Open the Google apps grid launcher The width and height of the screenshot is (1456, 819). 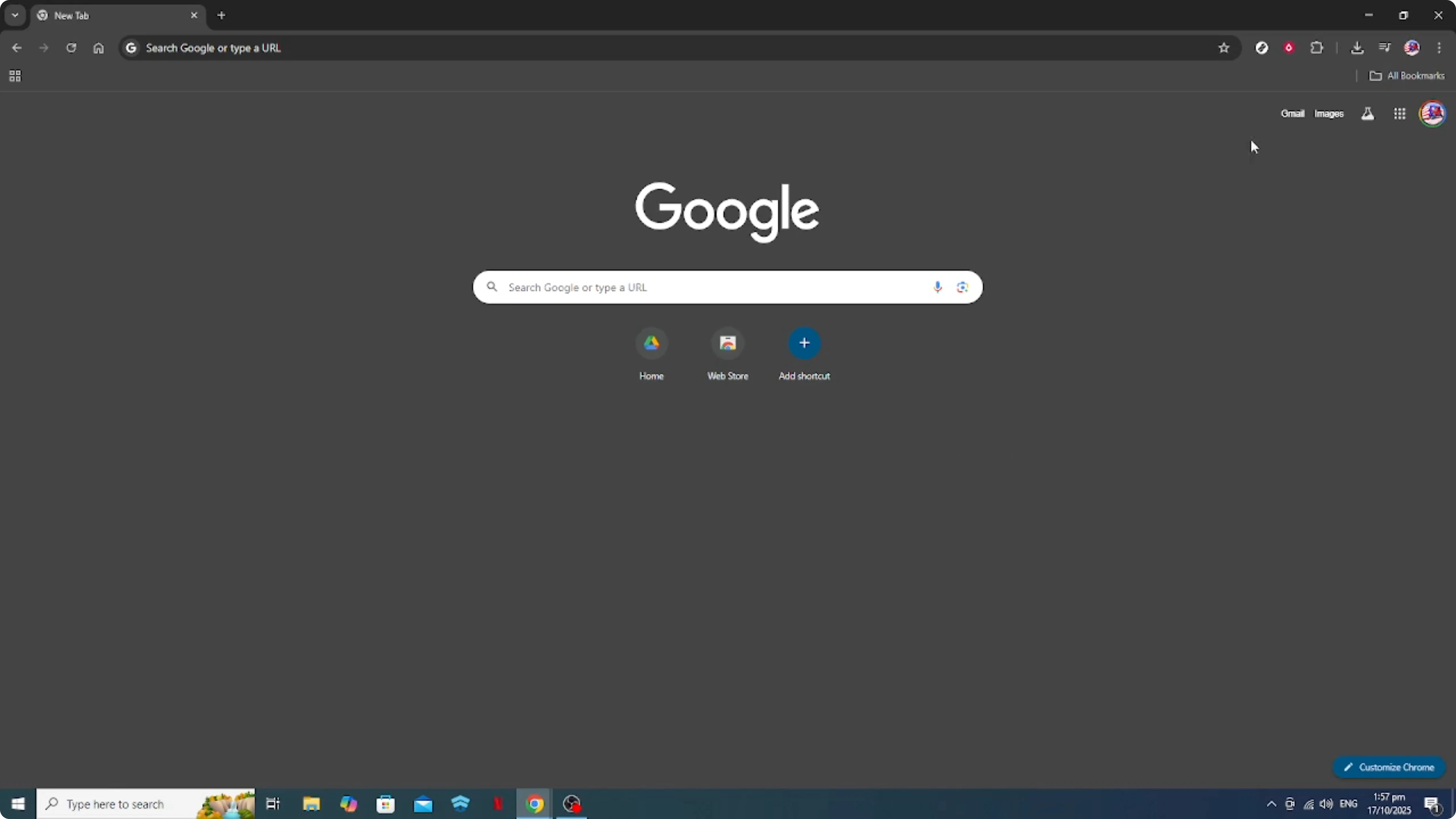1399,114
